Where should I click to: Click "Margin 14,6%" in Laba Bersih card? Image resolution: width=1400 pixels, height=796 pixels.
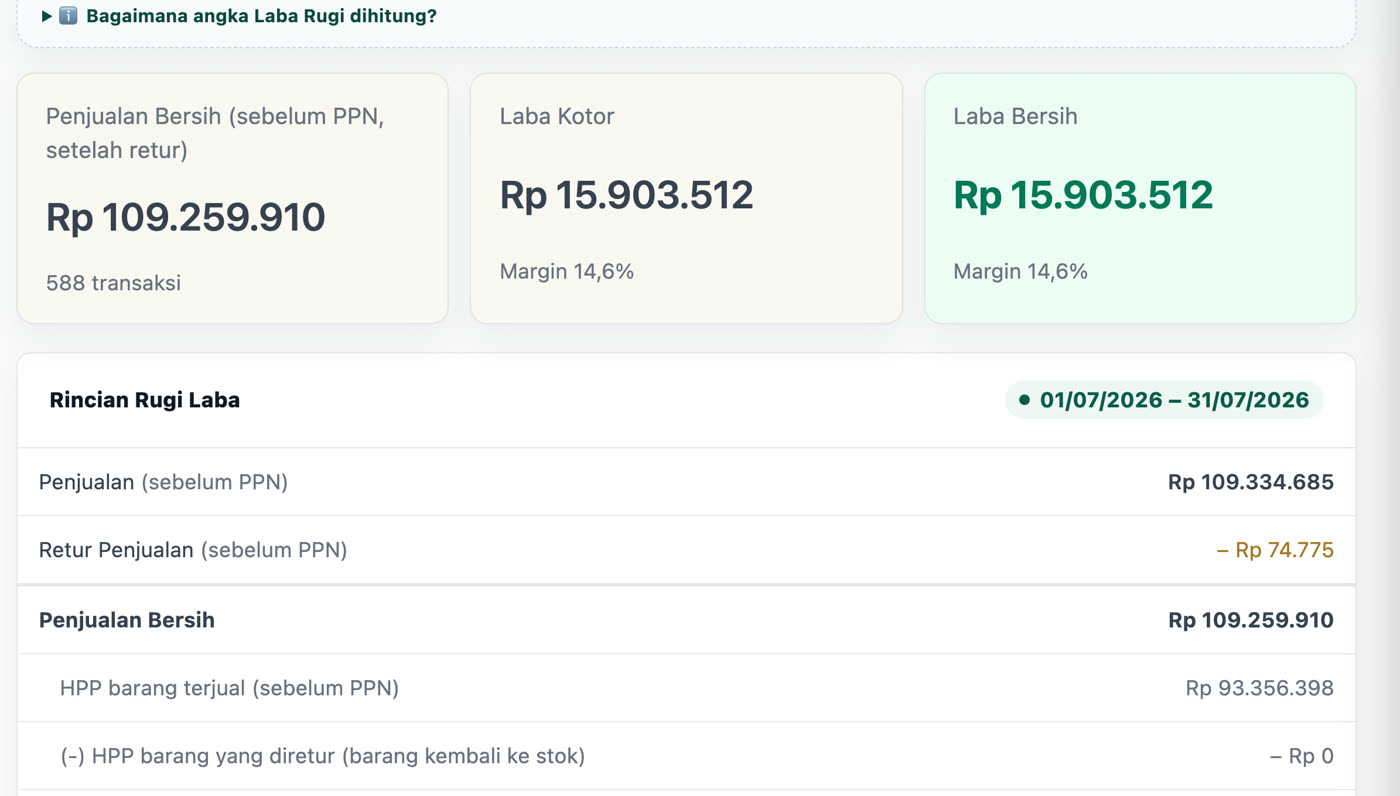pyautogui.click(x=1020, y=271)
